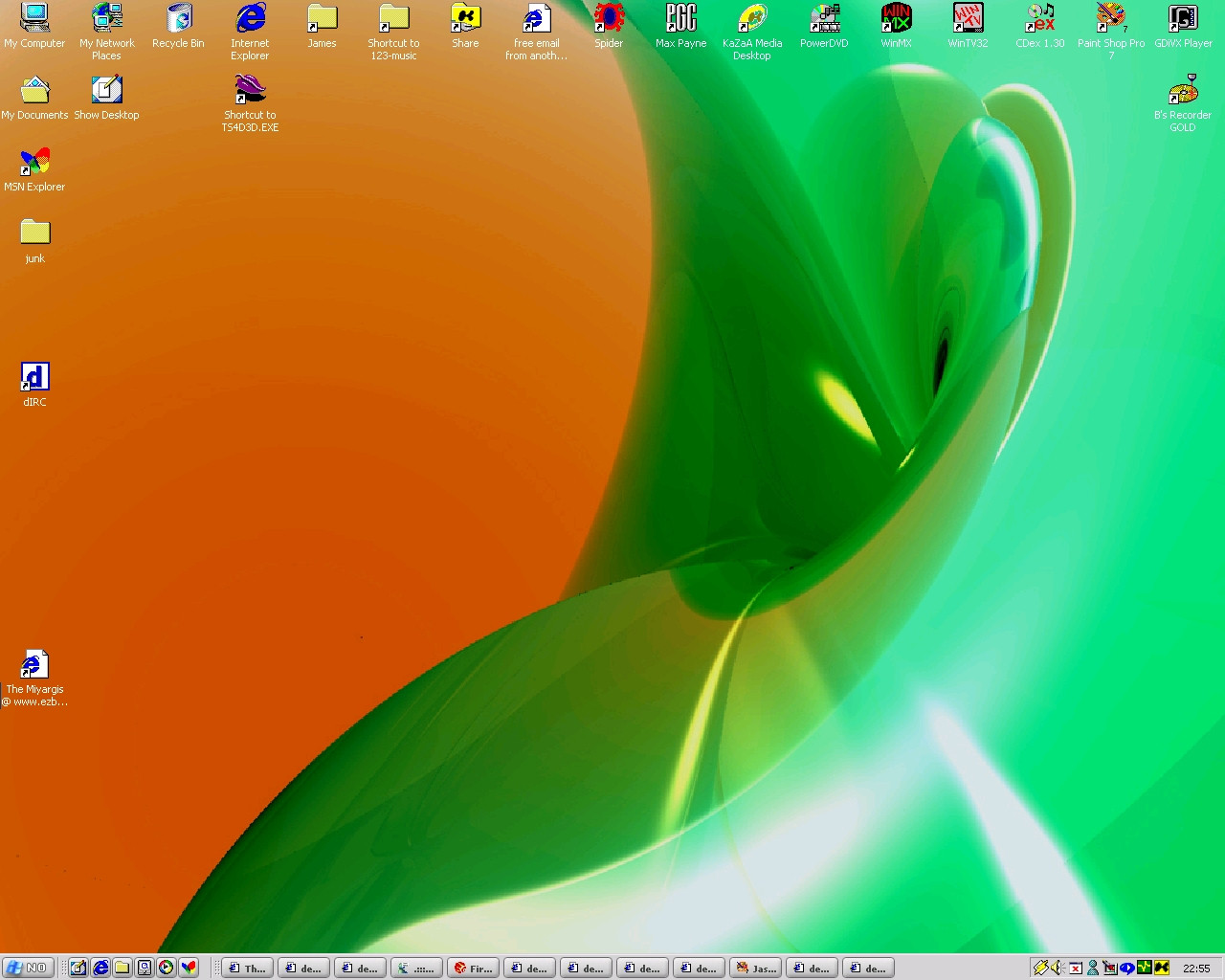Switch to the '.::...' taskbar window

[416, 968]
